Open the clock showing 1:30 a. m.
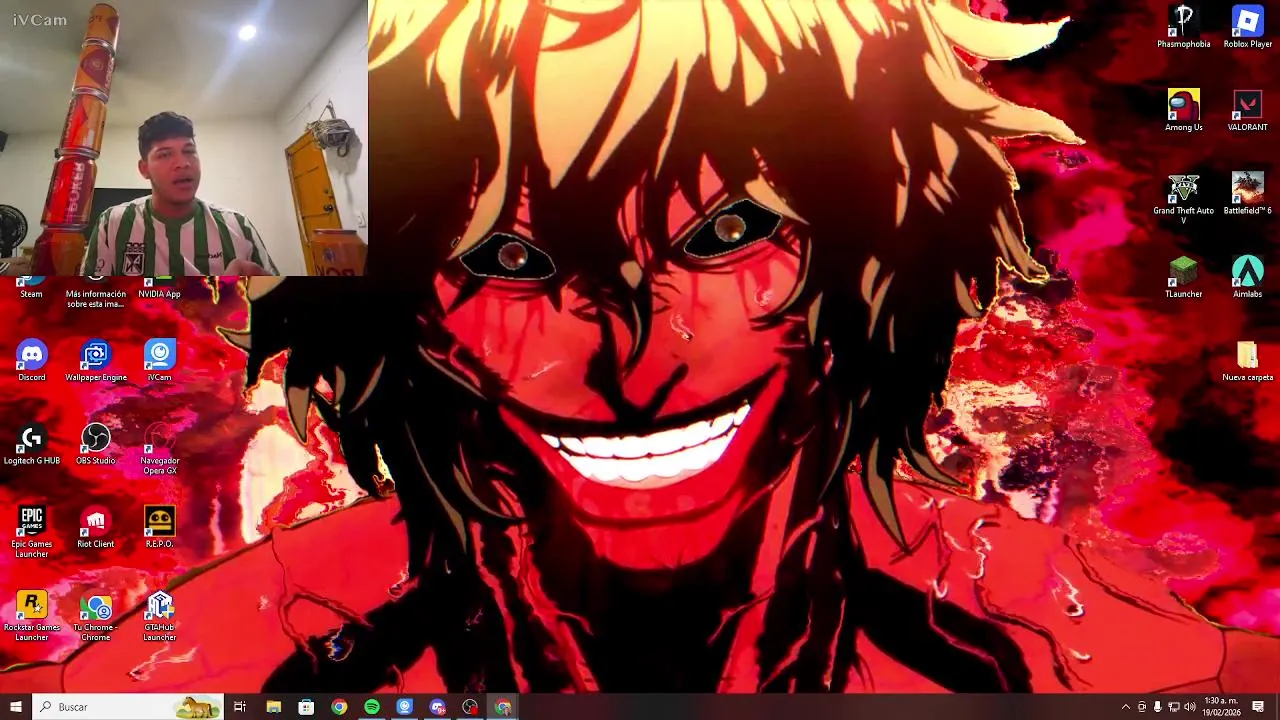Screen dimensions: 1280x720 [1222, 707]
